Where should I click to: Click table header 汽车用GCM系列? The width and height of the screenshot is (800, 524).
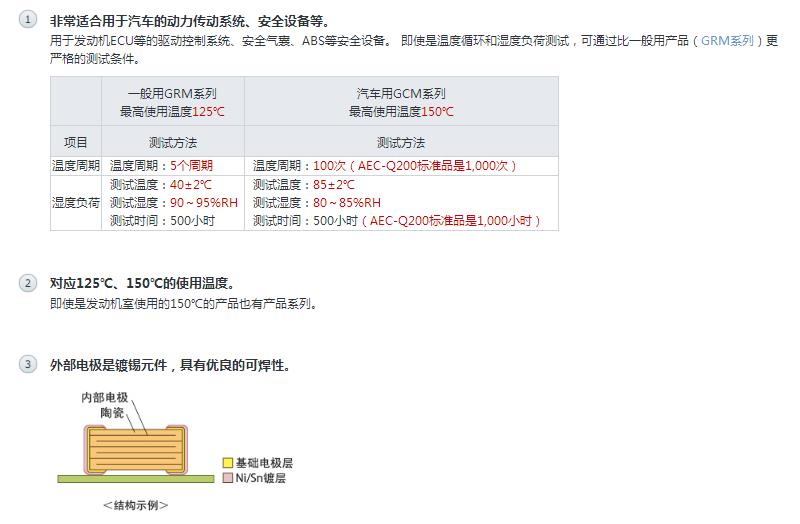(x=401, y=93)
